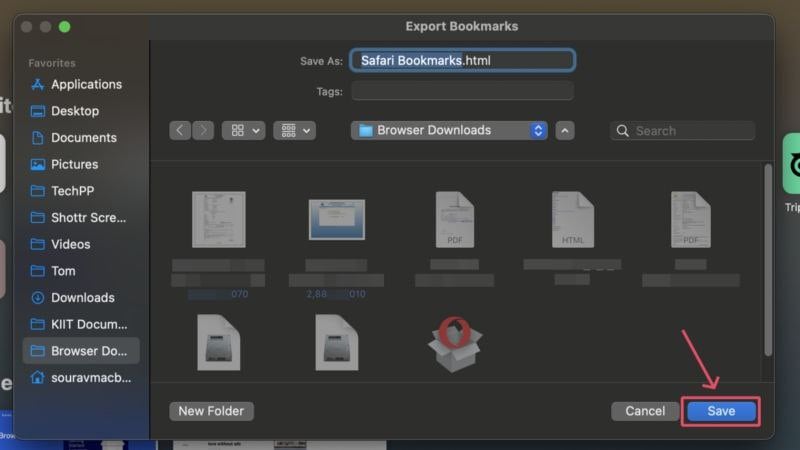This screenshot has width=800, height=450.
Task: Cancel the export dialog
Action: 645,411
